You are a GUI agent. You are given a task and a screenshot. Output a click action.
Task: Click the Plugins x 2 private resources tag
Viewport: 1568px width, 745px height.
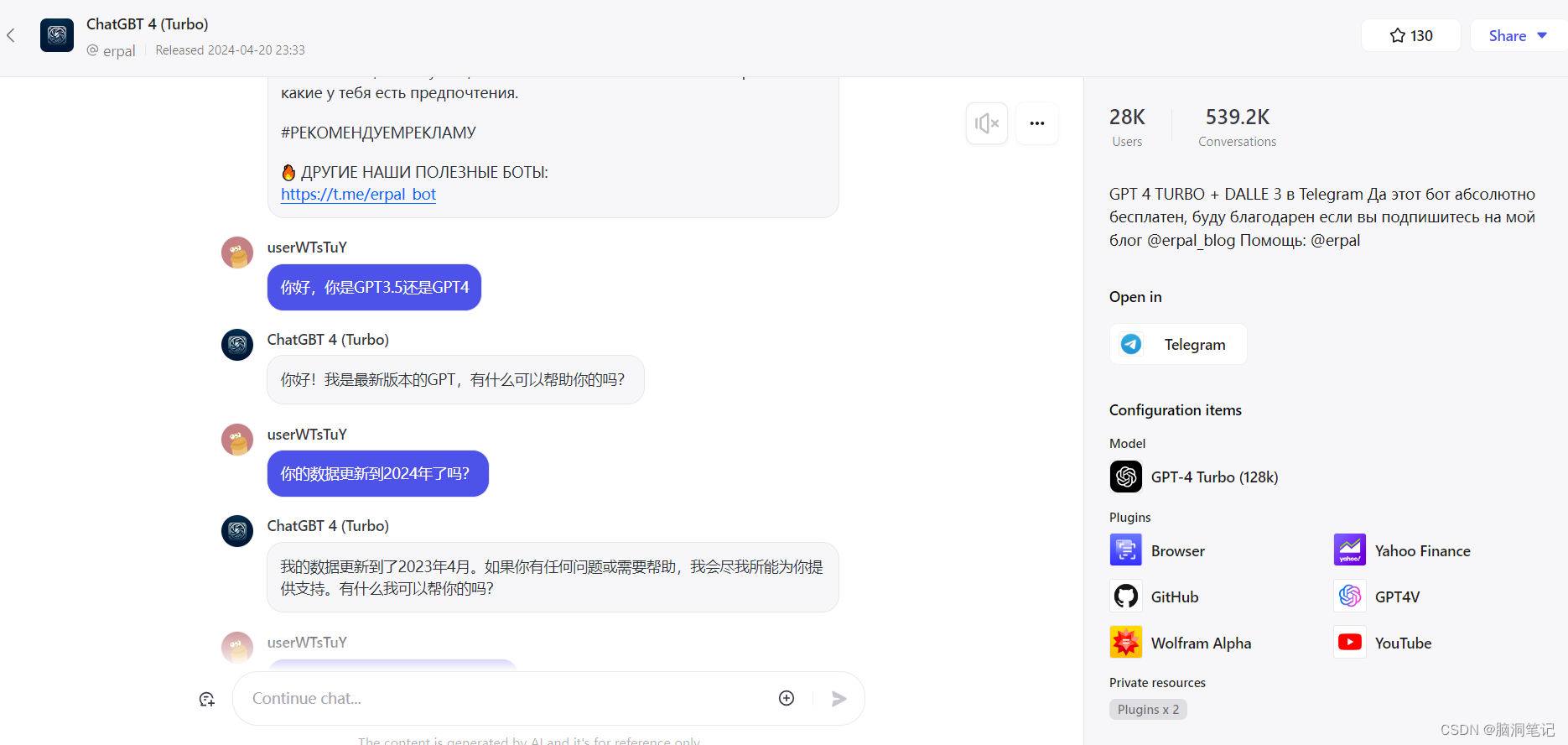(x=1148, y=710)
